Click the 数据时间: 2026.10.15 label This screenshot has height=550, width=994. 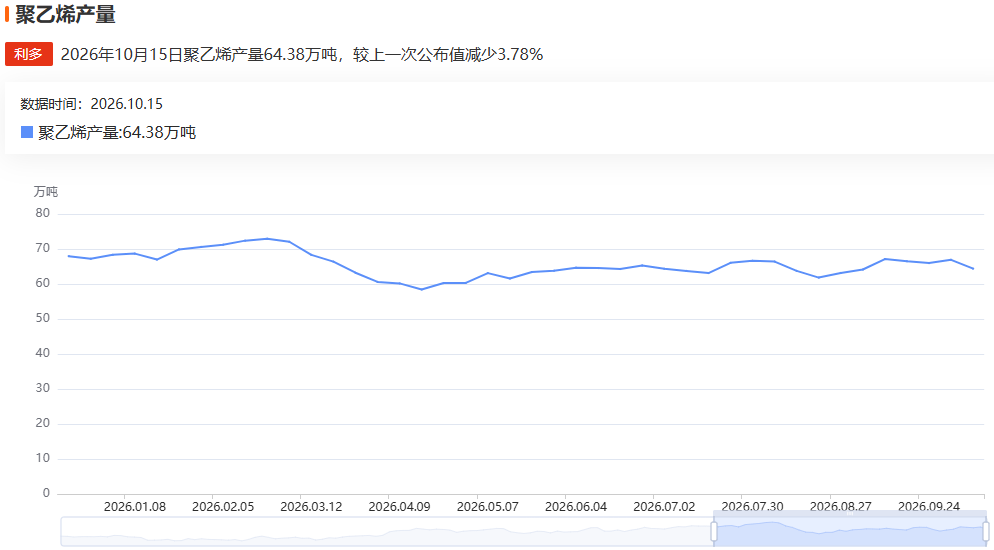tap(91, 104)
